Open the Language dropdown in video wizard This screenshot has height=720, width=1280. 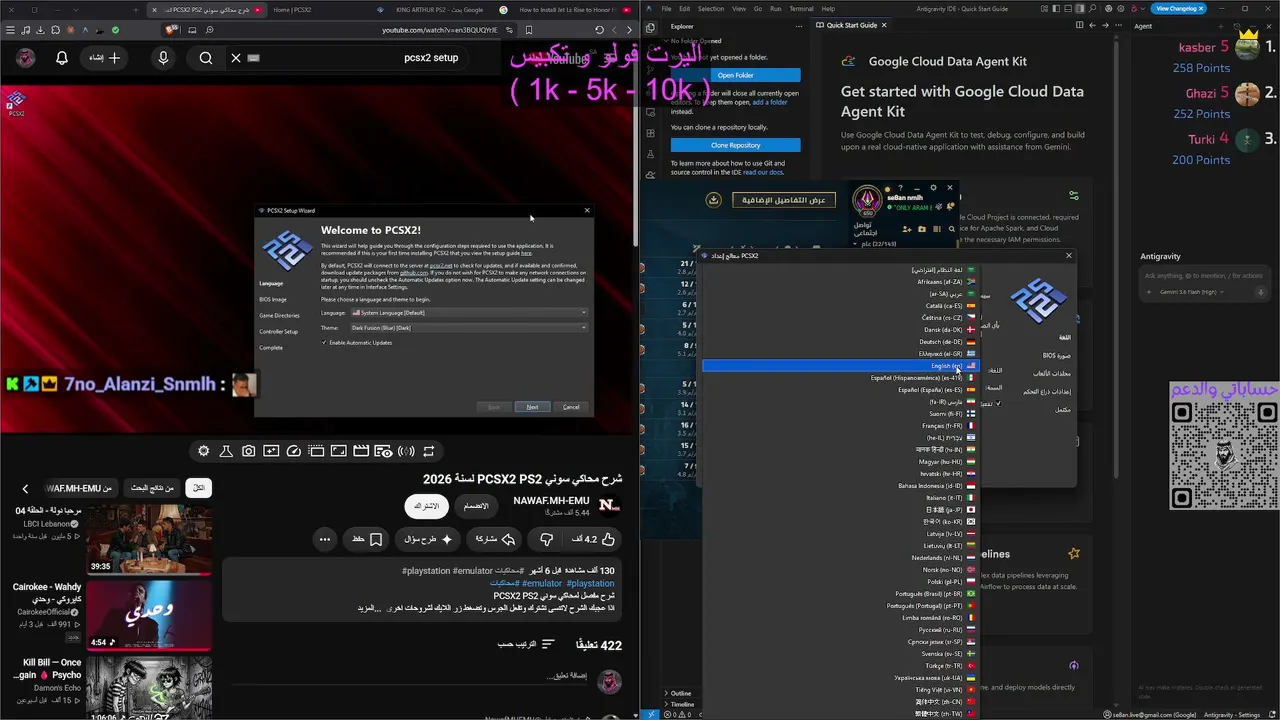click(469, 313)
